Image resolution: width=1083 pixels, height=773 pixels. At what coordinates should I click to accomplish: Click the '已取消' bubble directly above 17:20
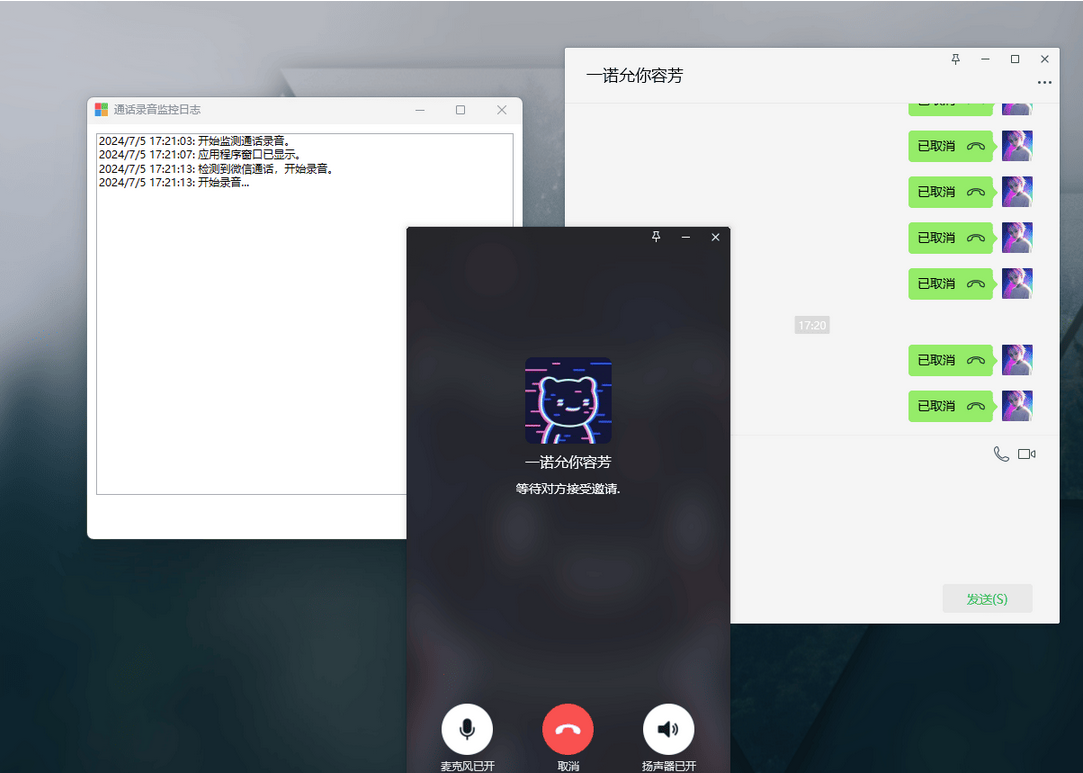pyautogui.click(x=950, y=284)
